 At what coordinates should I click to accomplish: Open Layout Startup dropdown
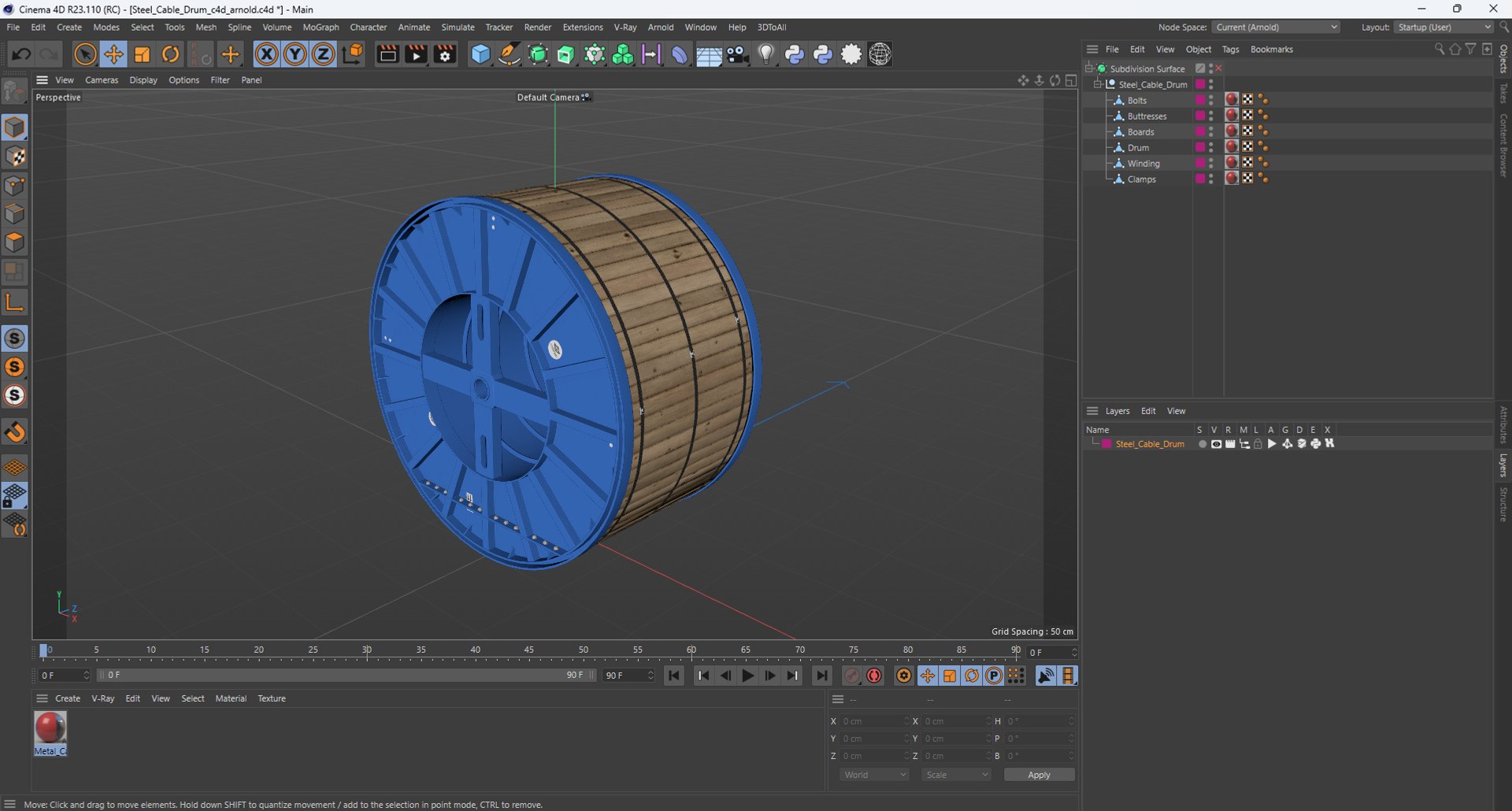1443,27
